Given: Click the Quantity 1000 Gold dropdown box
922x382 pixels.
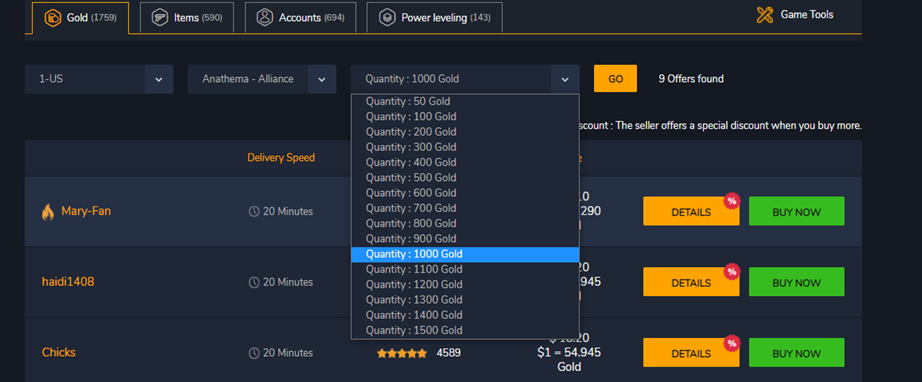Looking at the screenshot, I should [465, 79].
